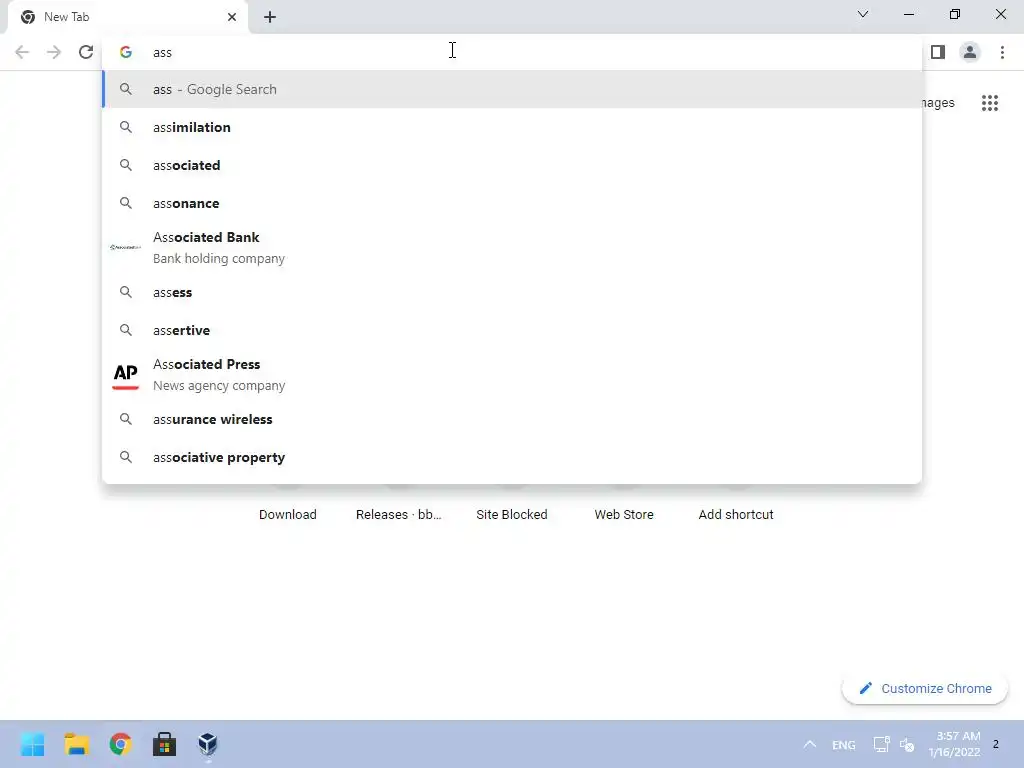This screenshot has width=1024, height=768.
Task: Open the Windows Start menu
Action: (33, 744)
